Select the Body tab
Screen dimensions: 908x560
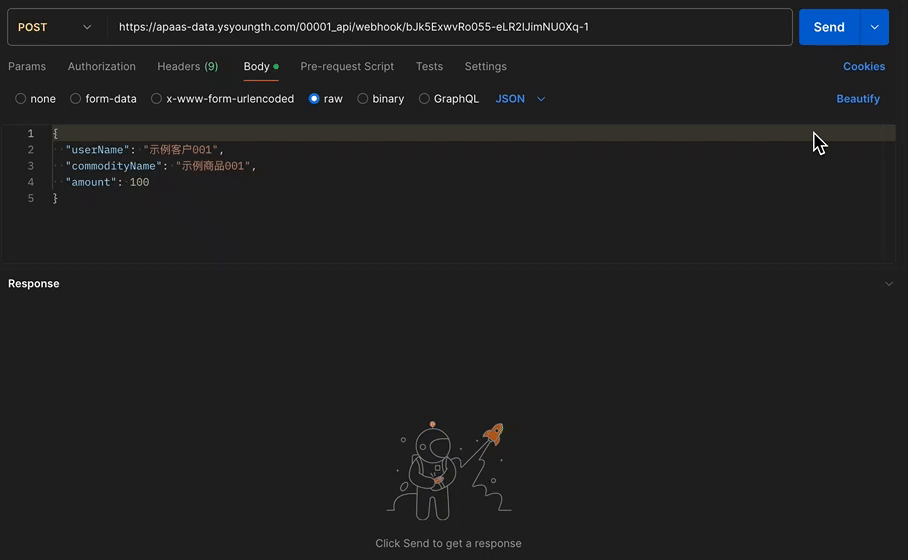(x=261, y=67)
